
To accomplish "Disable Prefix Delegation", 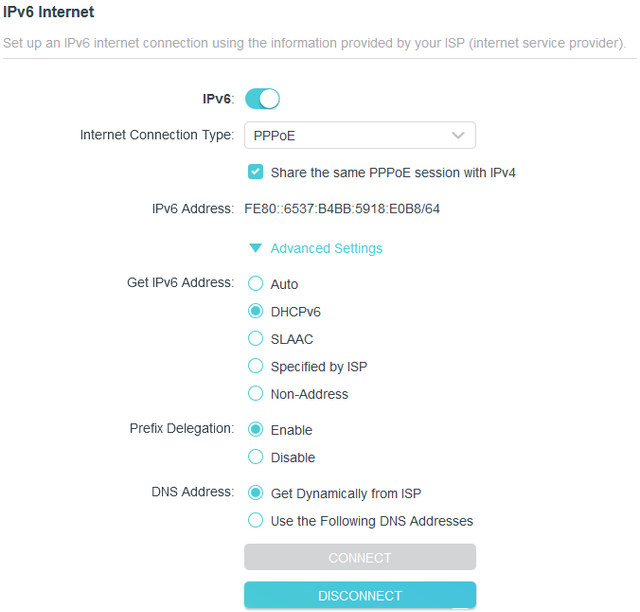I will pyautogui.click(x=256, y=457).
